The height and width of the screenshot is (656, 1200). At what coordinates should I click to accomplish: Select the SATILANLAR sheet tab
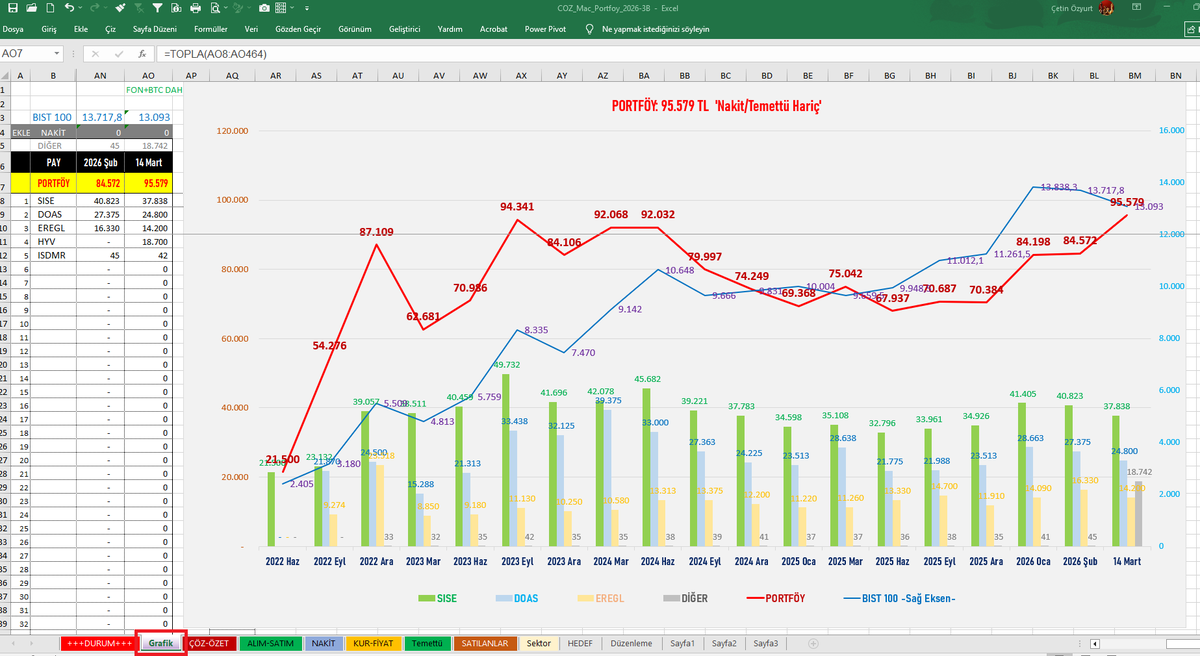[485, 644]
